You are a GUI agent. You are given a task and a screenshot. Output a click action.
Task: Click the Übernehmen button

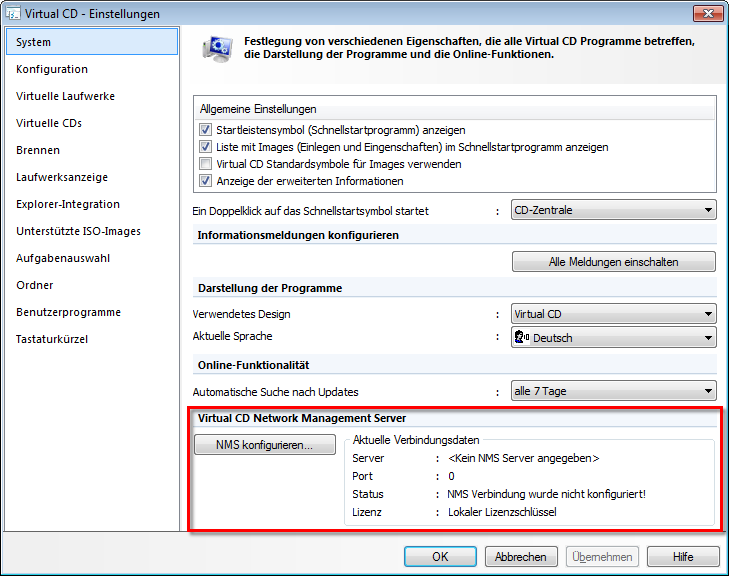click(602, 556)
